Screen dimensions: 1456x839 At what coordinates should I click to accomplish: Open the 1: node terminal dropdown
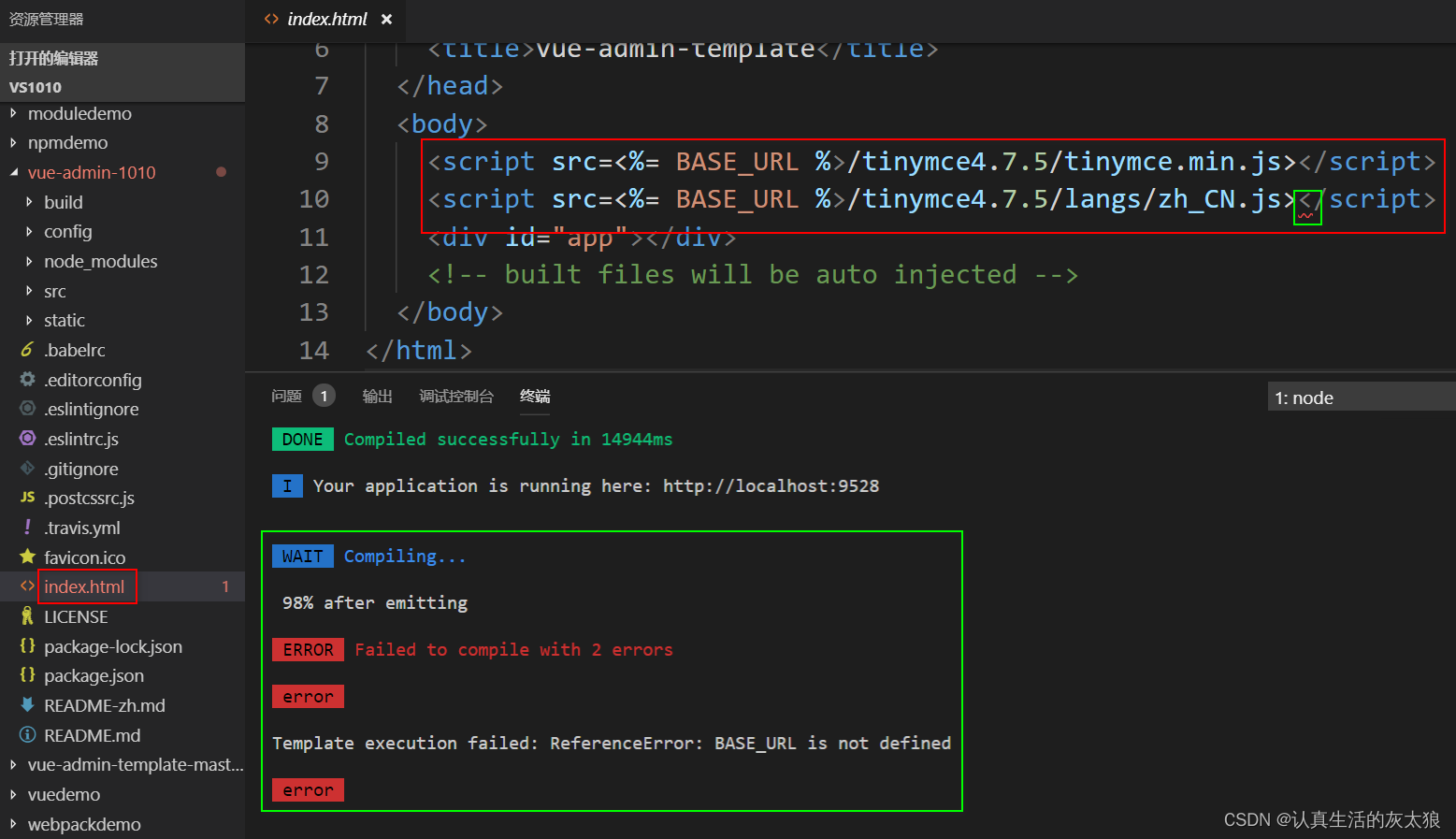pos(1362,397)
